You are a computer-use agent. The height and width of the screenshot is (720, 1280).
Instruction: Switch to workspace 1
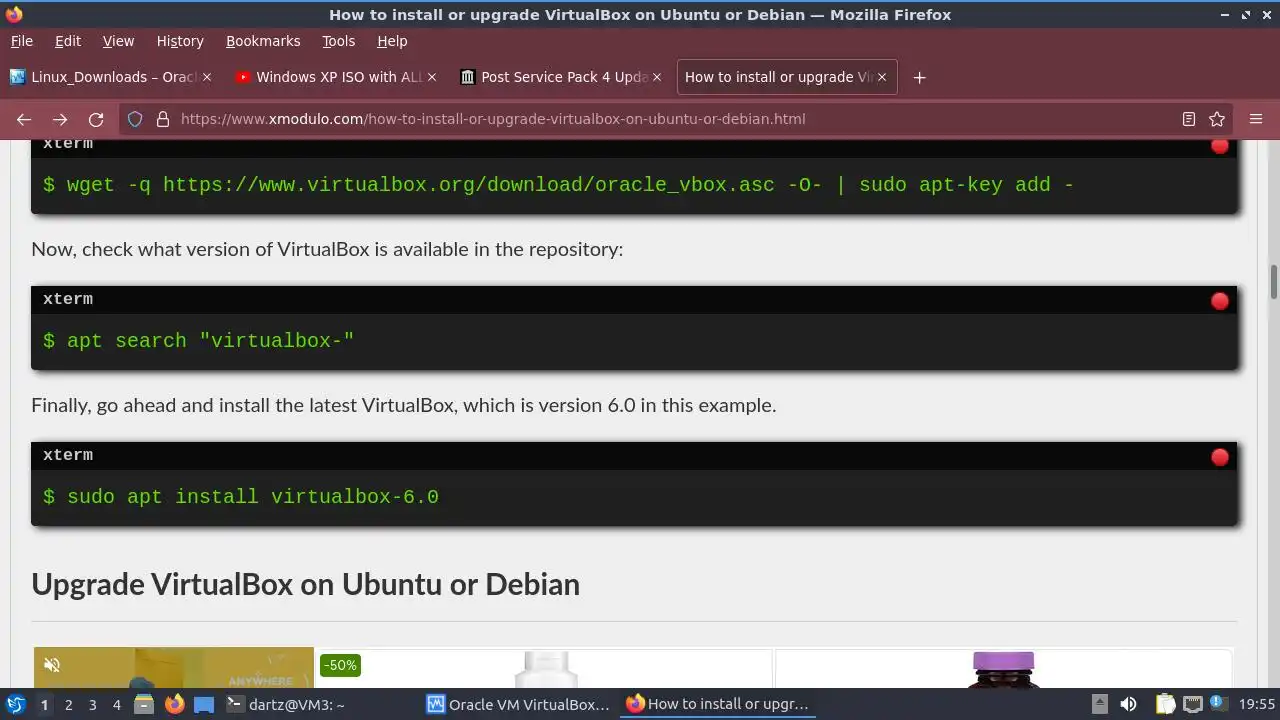(44, 704)
